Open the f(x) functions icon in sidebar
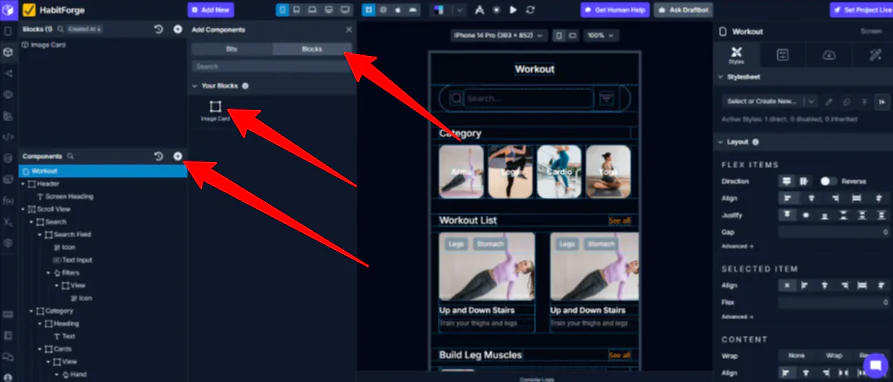893x382 pixels. click(7, 200)
